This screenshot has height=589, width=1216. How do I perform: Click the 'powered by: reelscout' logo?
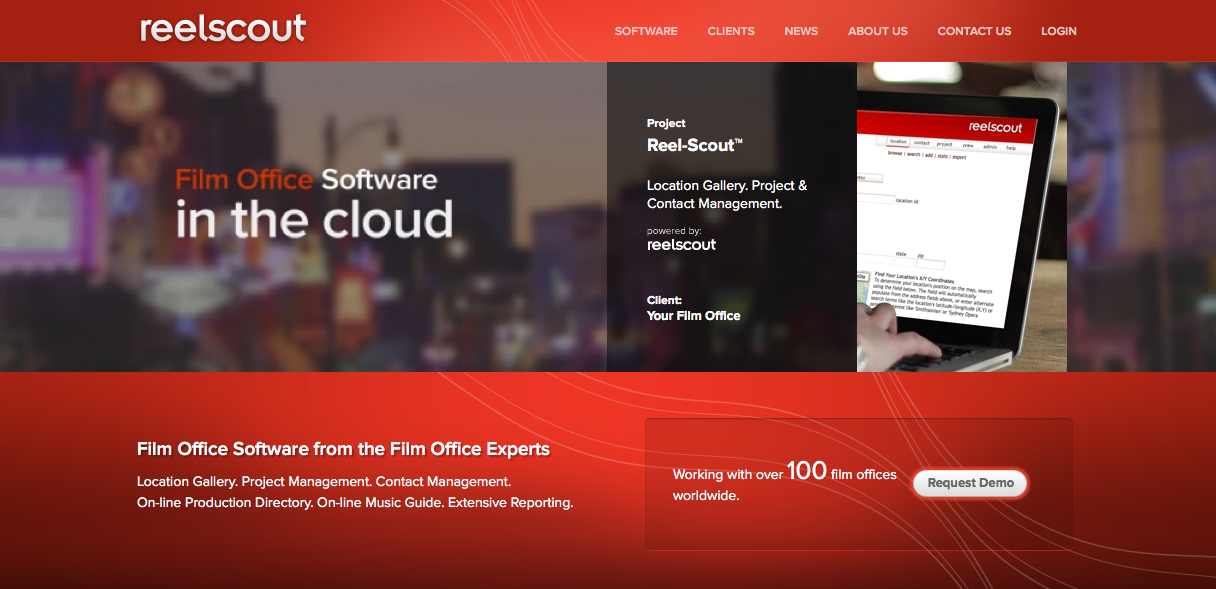[x=682, y=239]
